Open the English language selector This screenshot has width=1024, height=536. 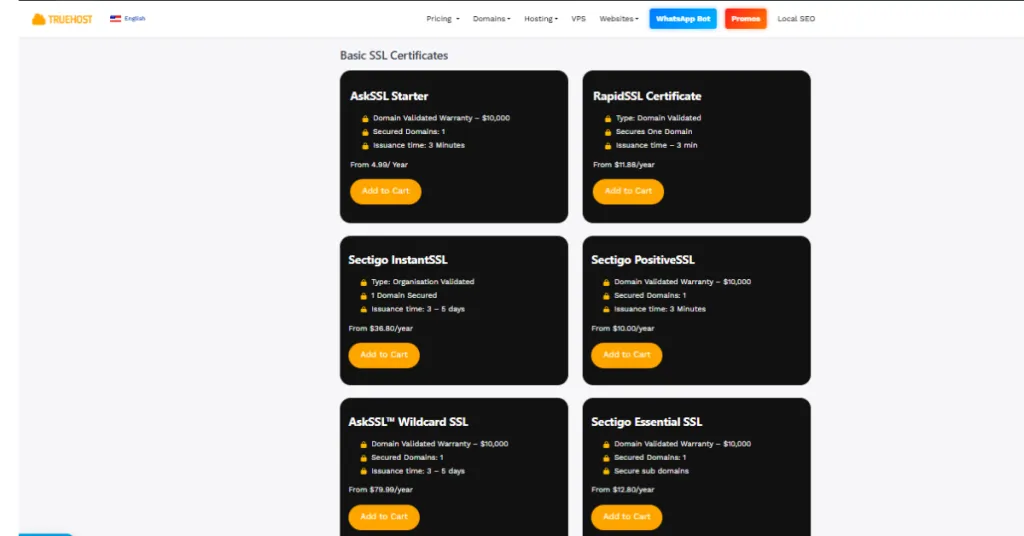coord(128,19)
